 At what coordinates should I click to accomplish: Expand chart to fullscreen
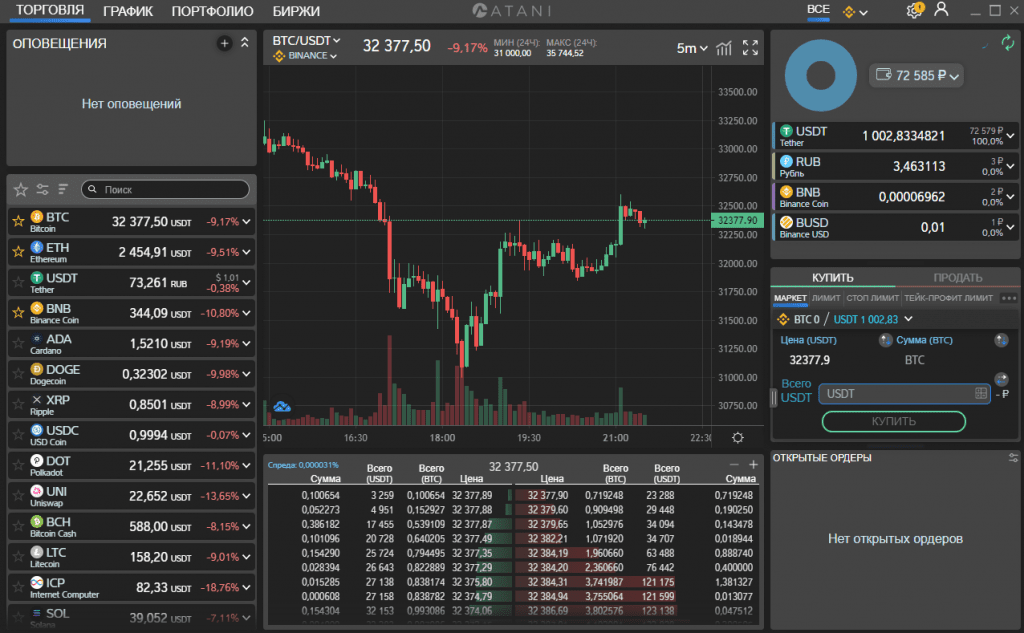pyautogui.click(x=750, y=48)
